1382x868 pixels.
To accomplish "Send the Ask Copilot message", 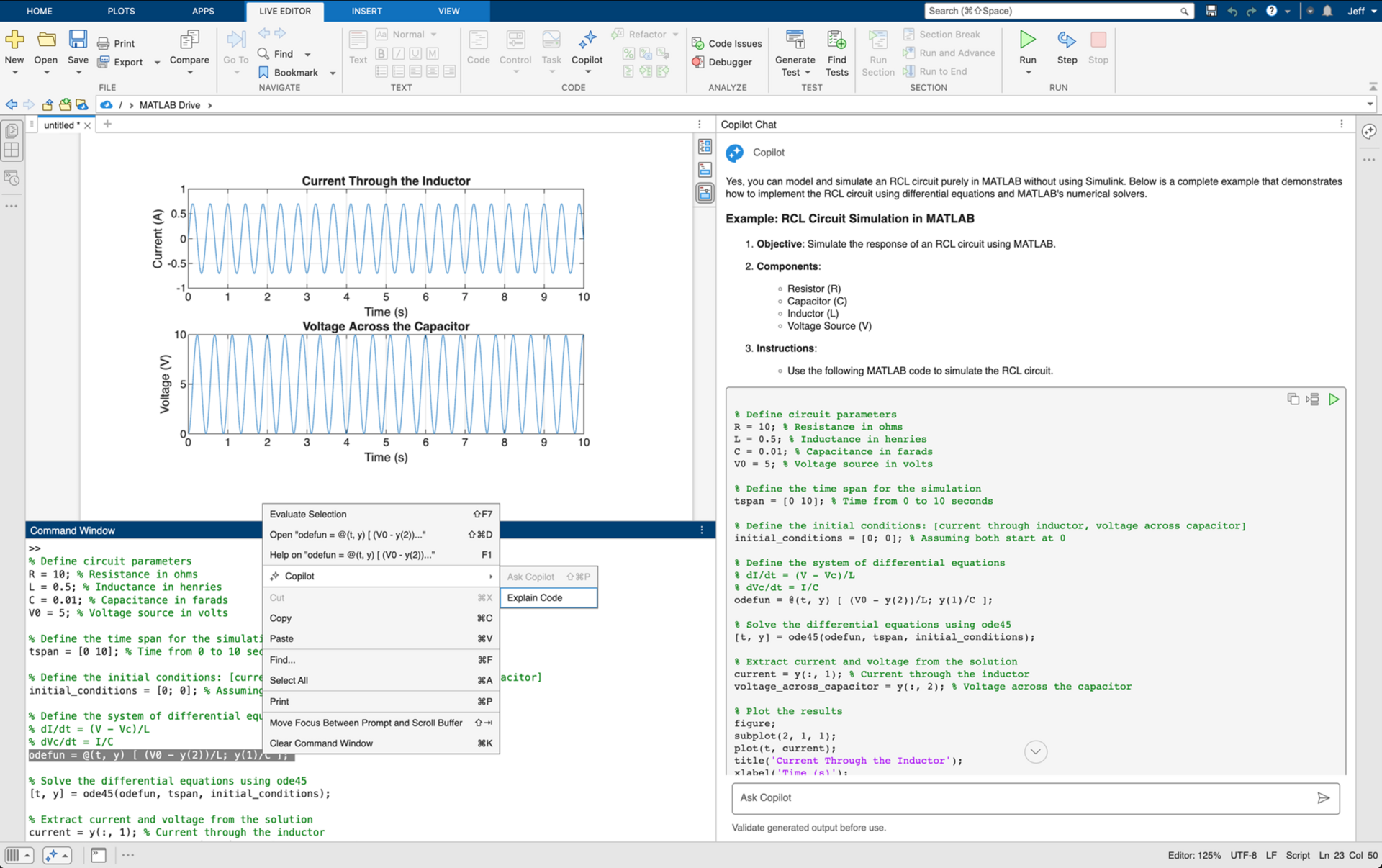I will coord(1324,797).
